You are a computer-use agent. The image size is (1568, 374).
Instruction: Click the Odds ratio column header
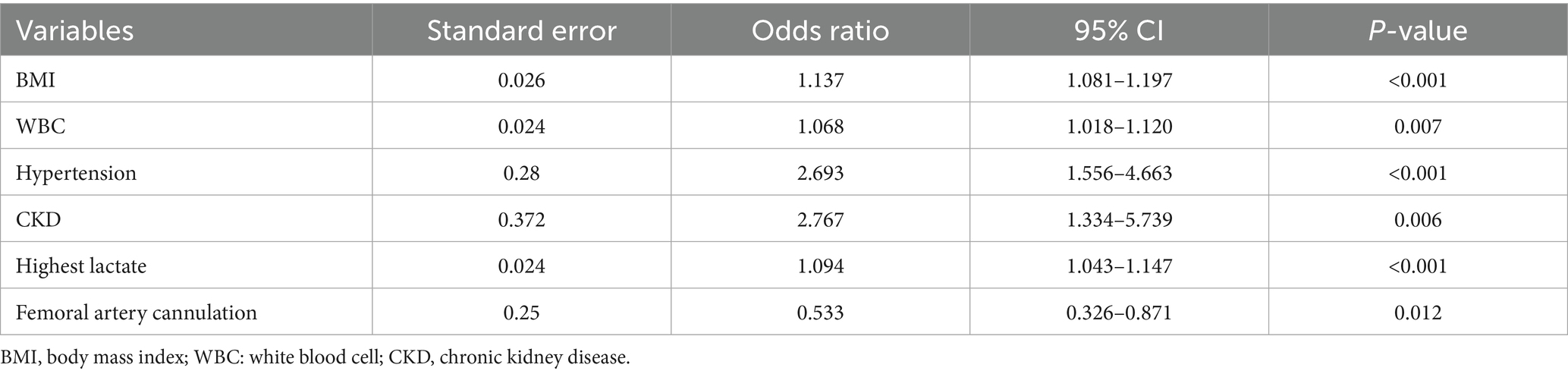(820, 31)
